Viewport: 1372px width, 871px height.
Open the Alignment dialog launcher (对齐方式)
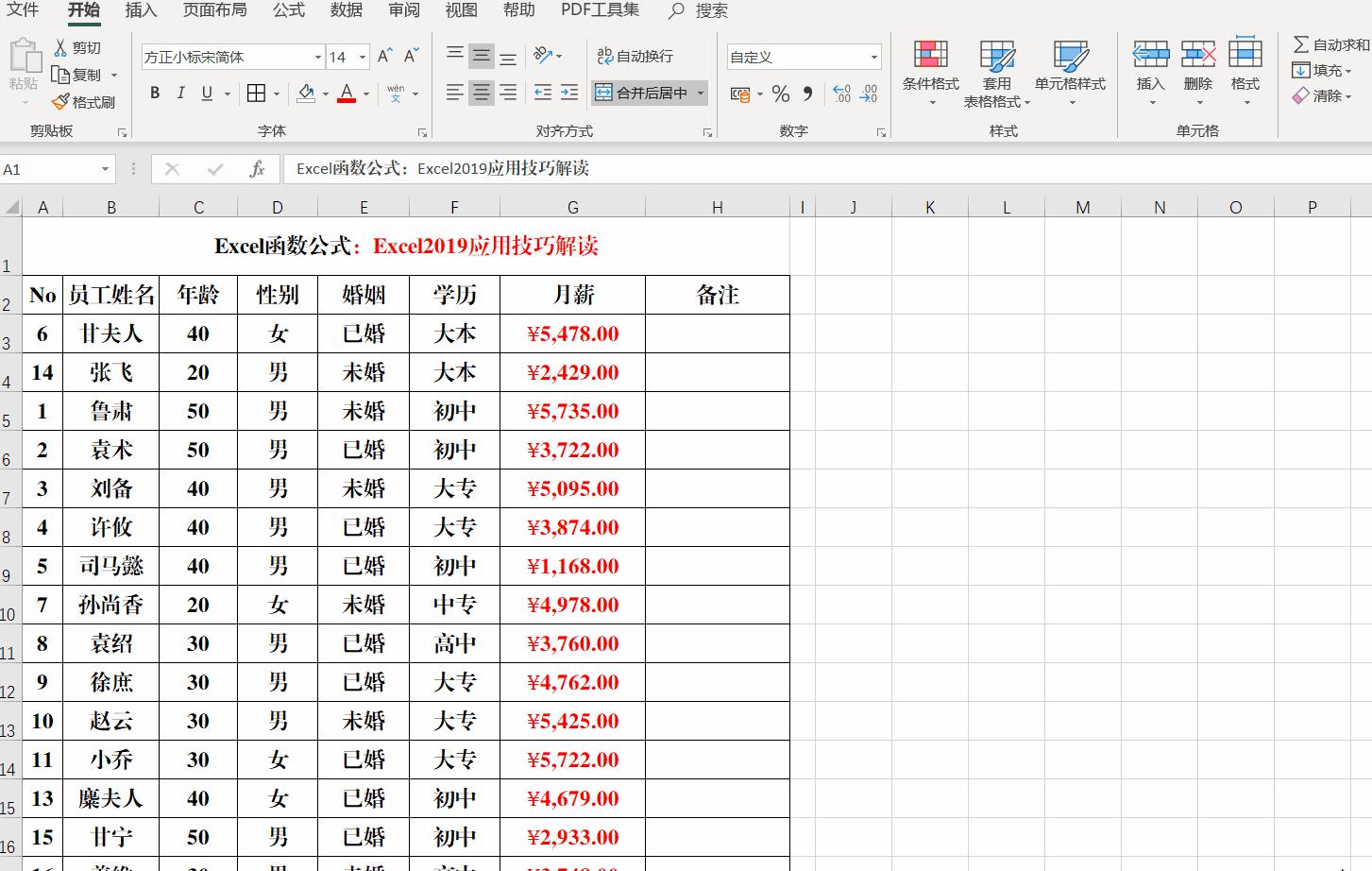(707, 132)
